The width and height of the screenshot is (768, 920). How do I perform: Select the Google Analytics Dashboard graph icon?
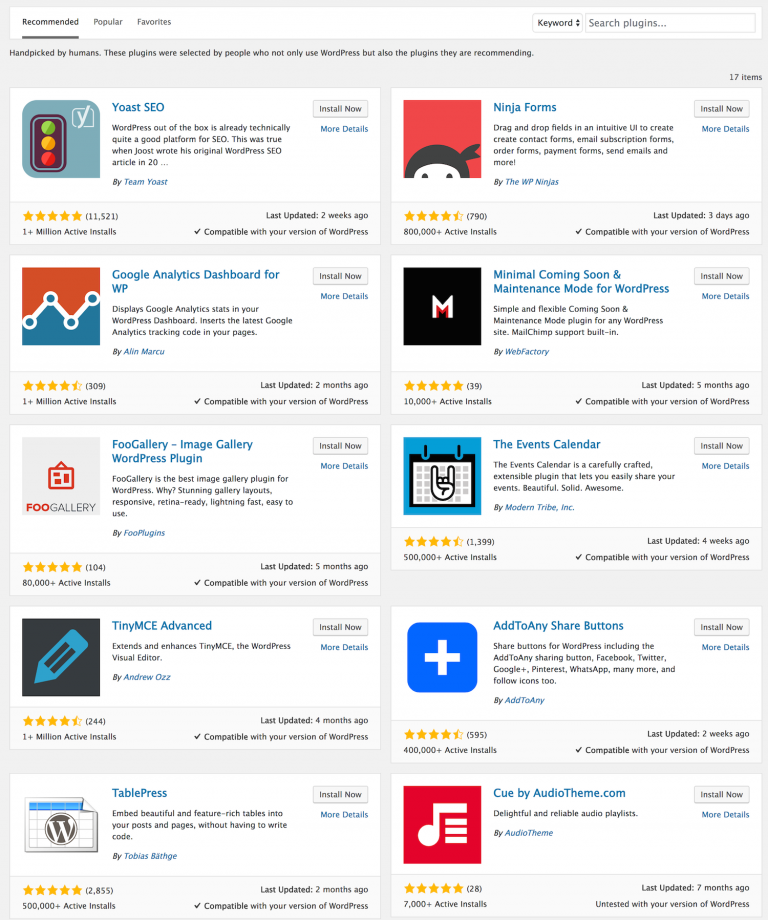click(60, 306)
